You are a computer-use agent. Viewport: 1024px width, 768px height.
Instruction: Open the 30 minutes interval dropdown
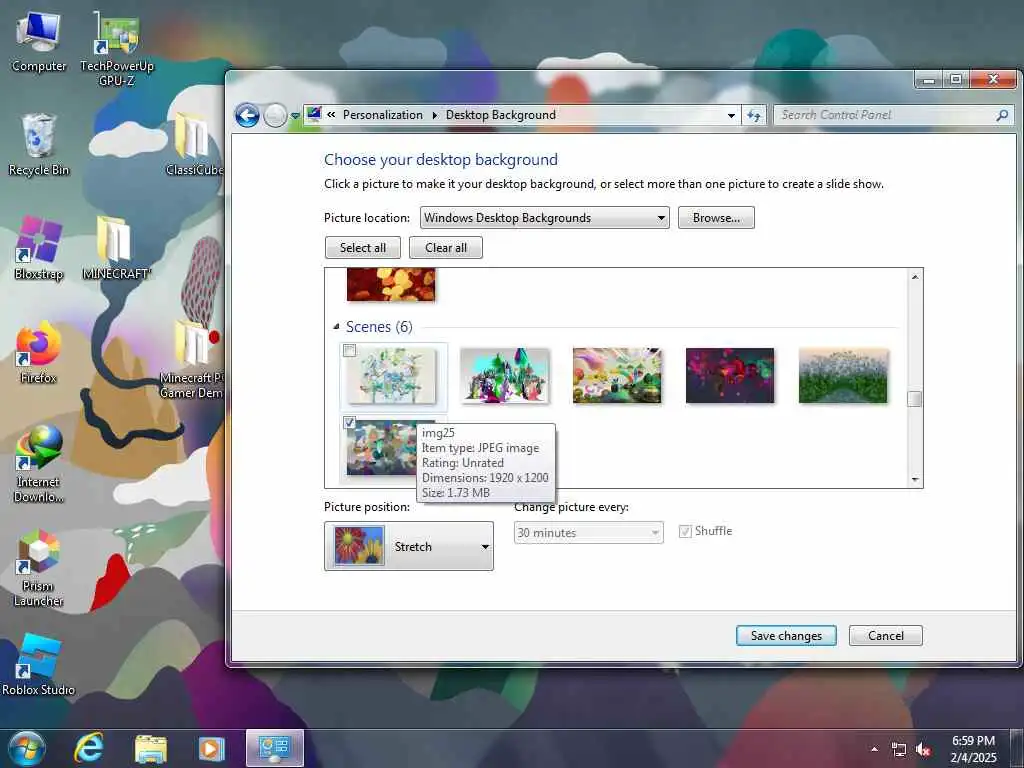pos(588,532)
